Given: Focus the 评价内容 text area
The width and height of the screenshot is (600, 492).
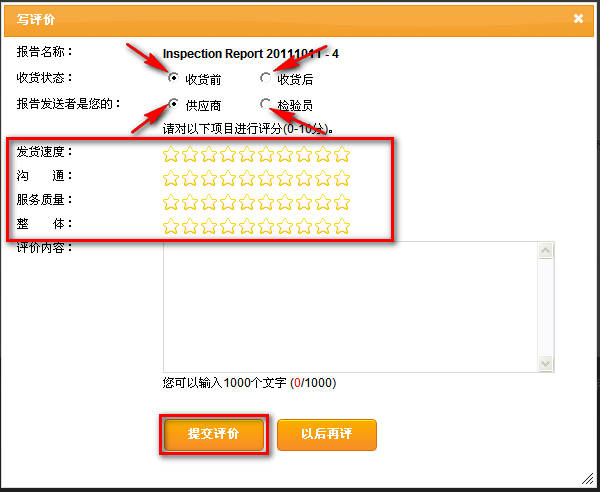Looking at the screenshot, I should click(350, 305).
